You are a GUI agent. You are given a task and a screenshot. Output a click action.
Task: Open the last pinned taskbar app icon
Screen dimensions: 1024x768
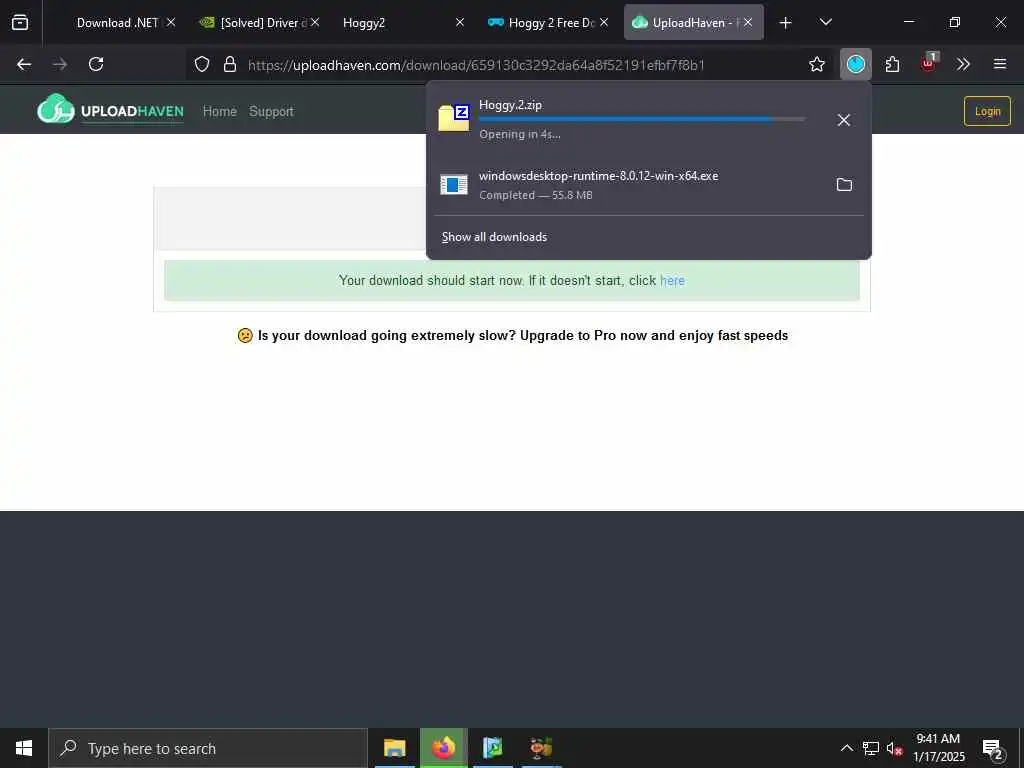[541, 748]
